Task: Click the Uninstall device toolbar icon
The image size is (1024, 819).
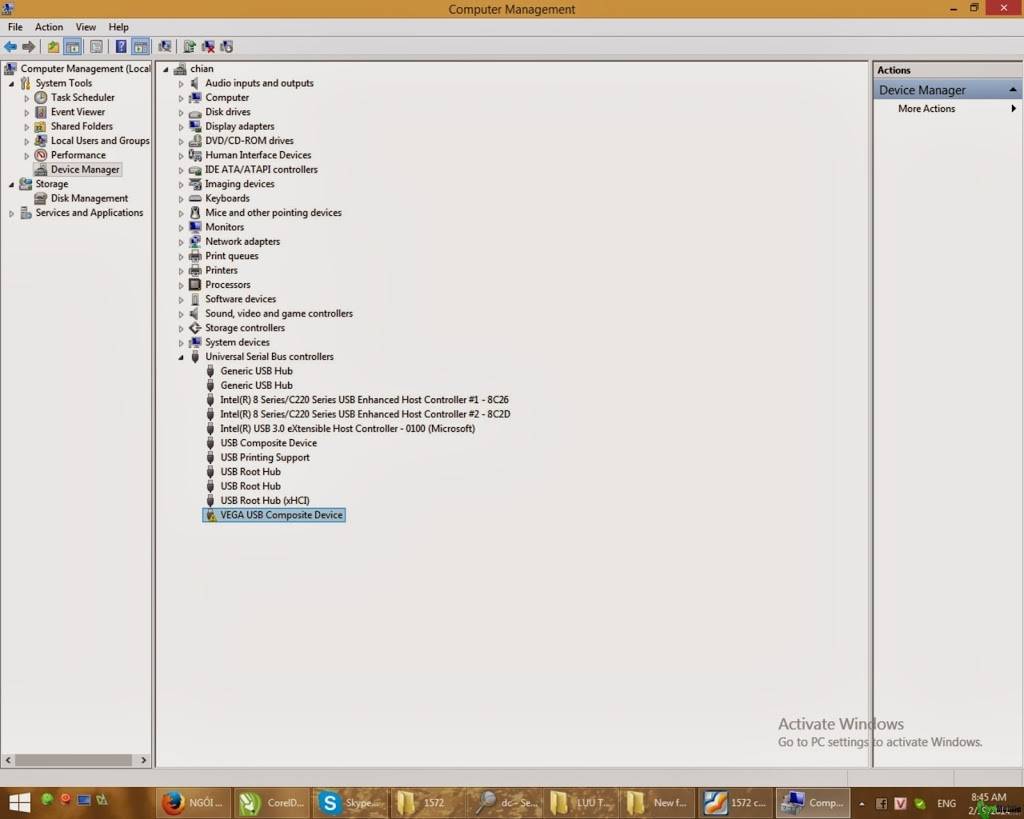Action: [x=208, y=46]
